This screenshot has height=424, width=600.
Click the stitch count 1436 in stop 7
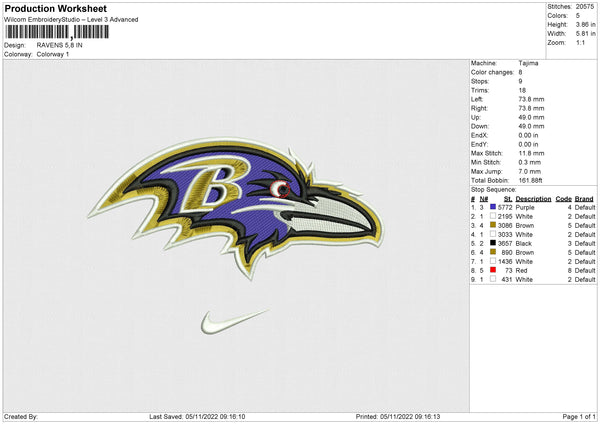click(x=505, y=262)
